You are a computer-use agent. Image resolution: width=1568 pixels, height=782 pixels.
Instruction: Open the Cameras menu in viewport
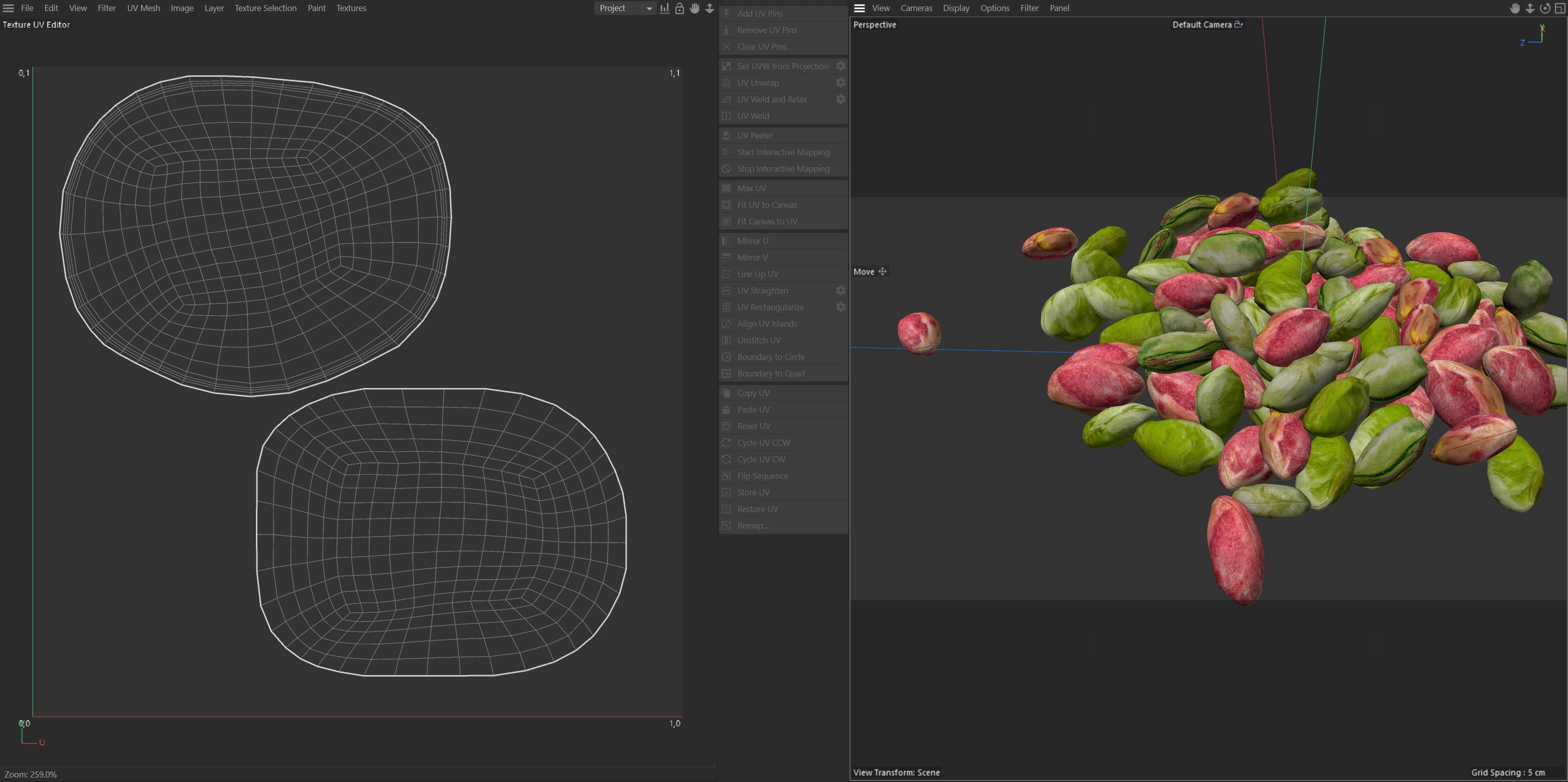click(916, 8)
